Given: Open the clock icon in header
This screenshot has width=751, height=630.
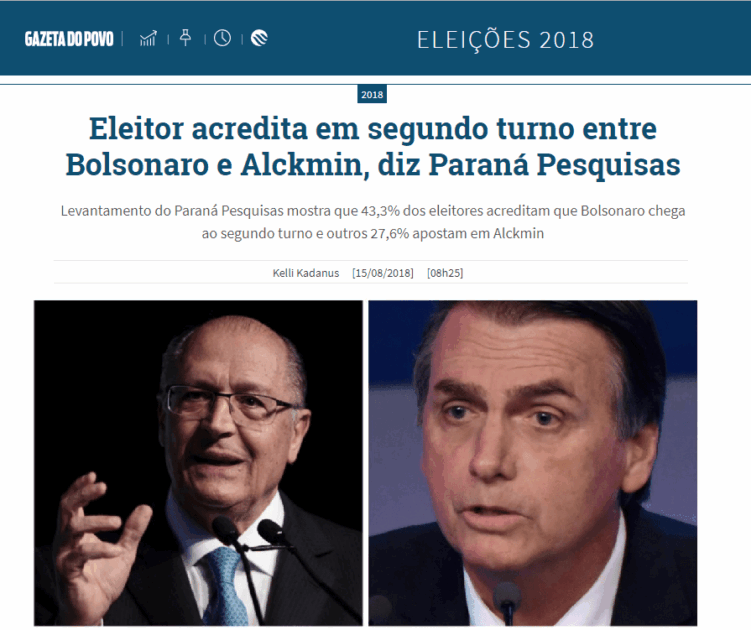Looking at the screenshot, I should point(222,38).
